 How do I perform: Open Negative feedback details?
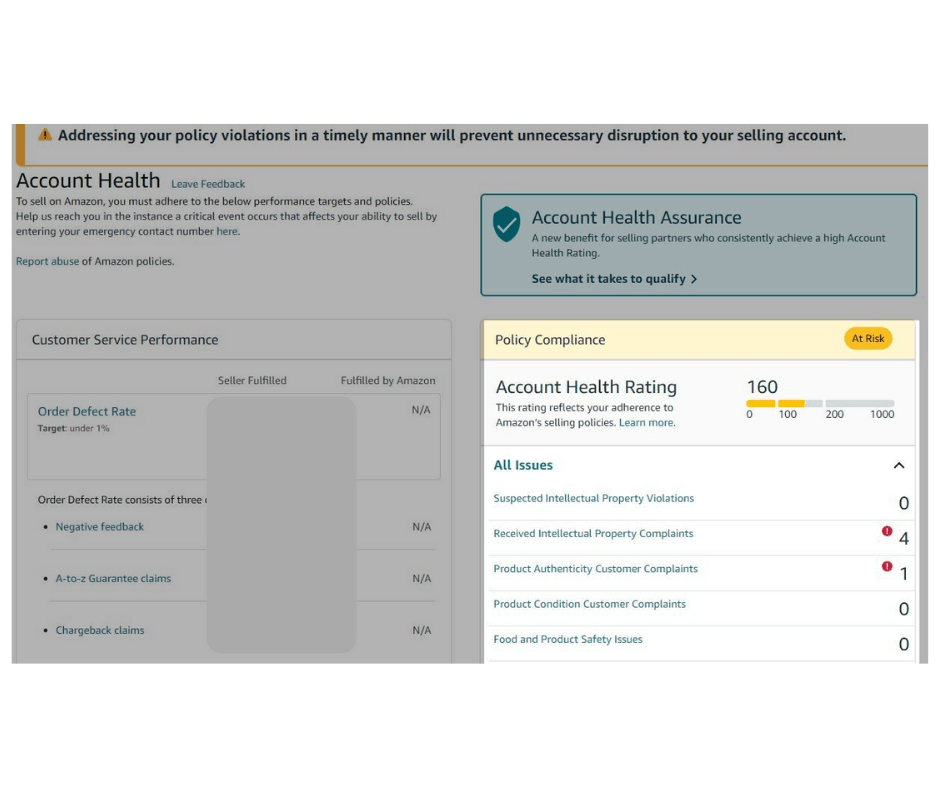click(100, 527)
